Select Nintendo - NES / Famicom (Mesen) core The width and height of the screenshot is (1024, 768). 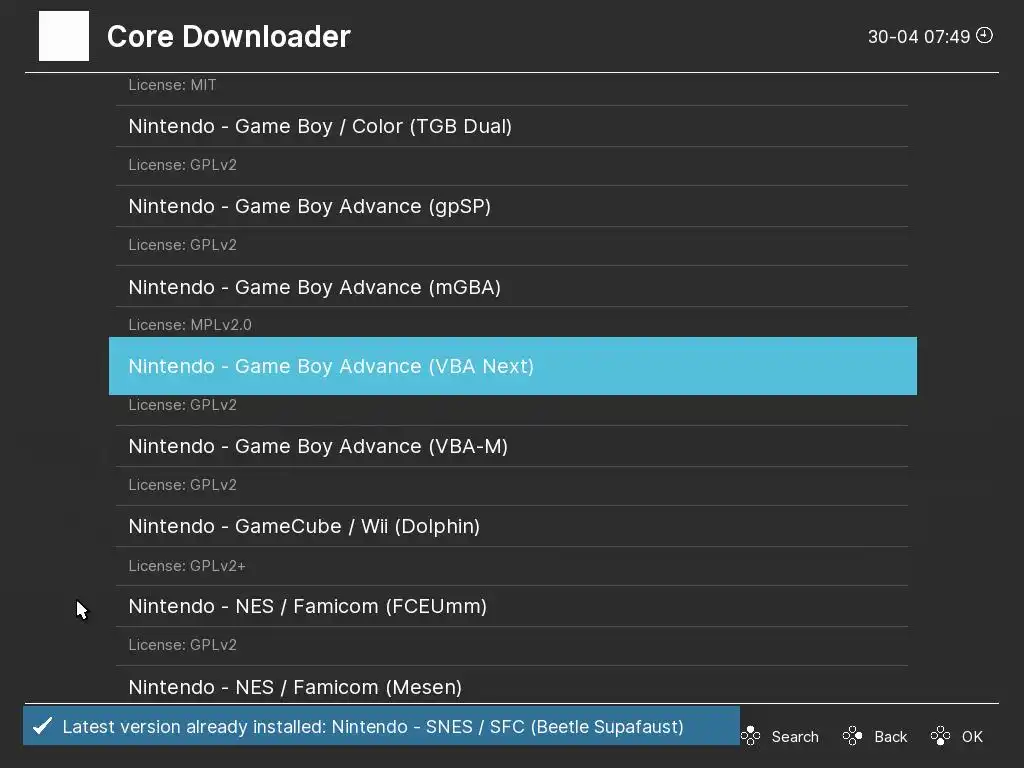(512, 686)
